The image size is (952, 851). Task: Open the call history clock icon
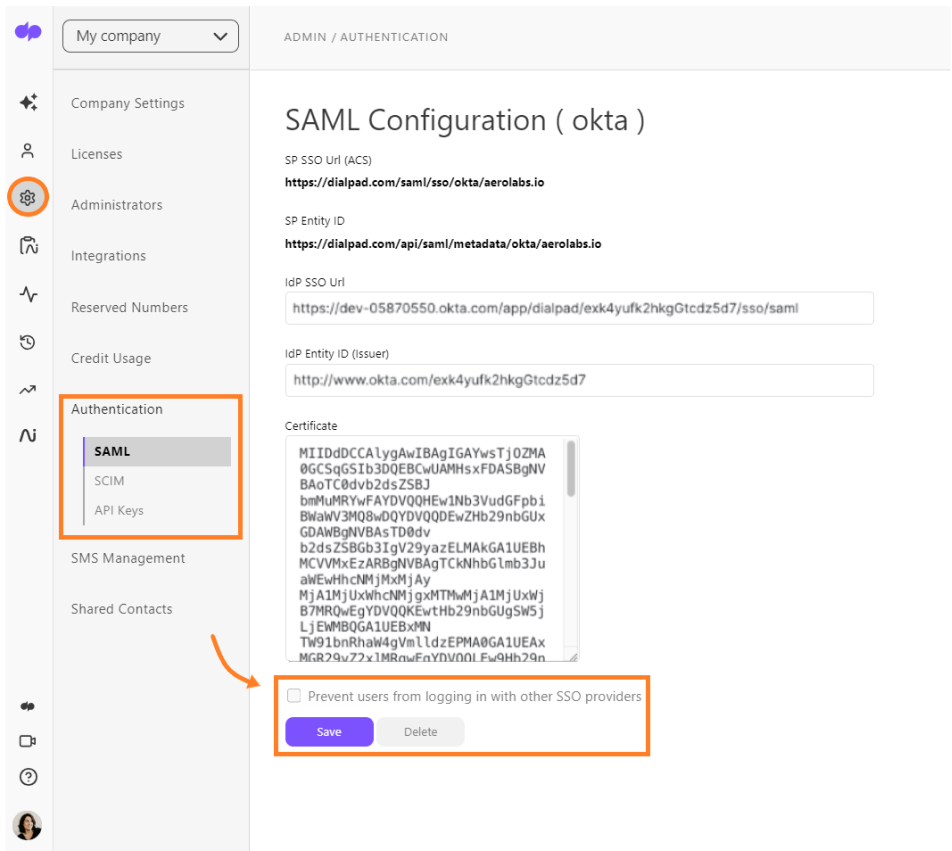27,342
